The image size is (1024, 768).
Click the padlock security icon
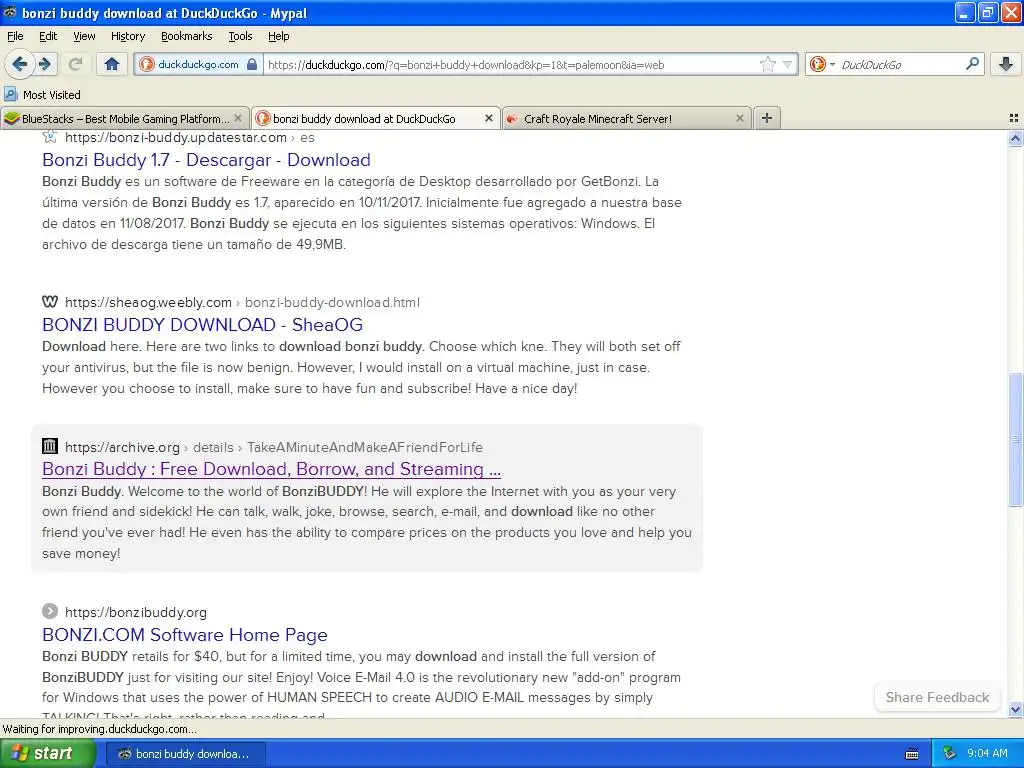pyautogui.click(x=252, y=65)
